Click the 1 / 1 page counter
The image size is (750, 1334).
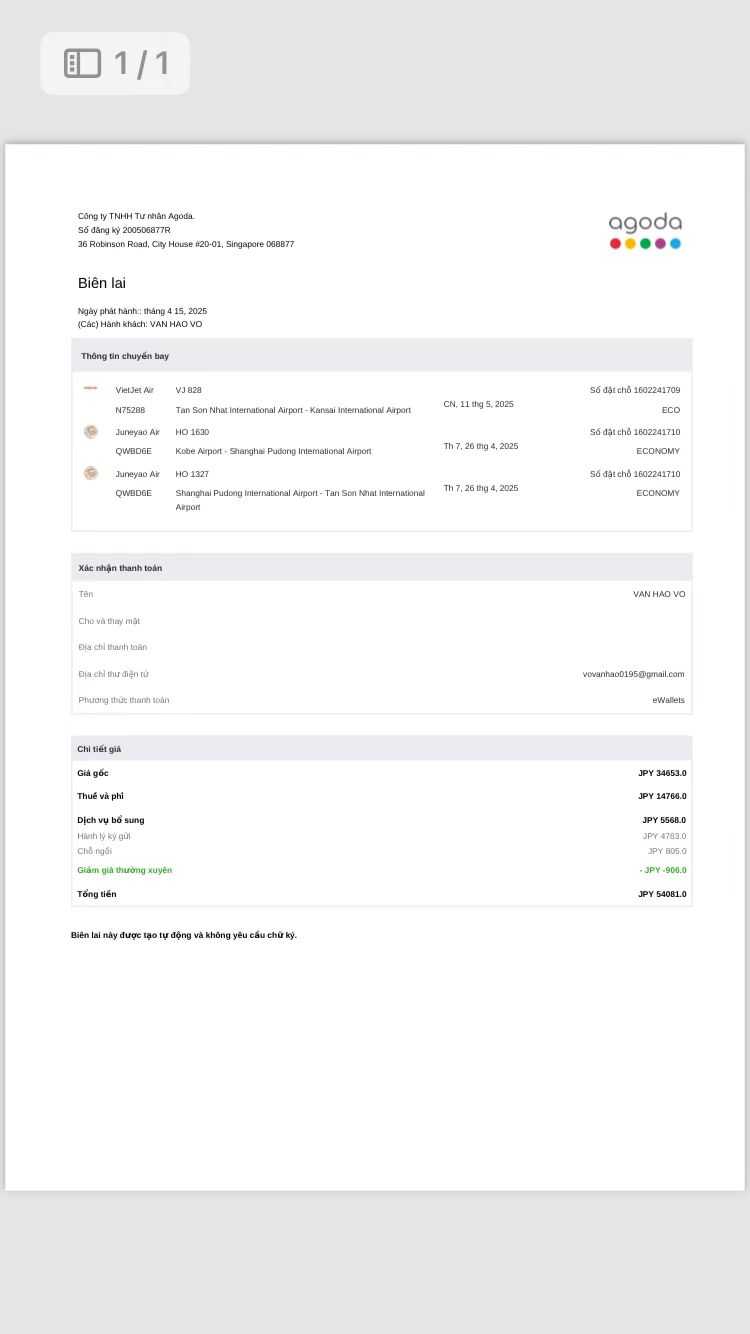pos(142,64)
